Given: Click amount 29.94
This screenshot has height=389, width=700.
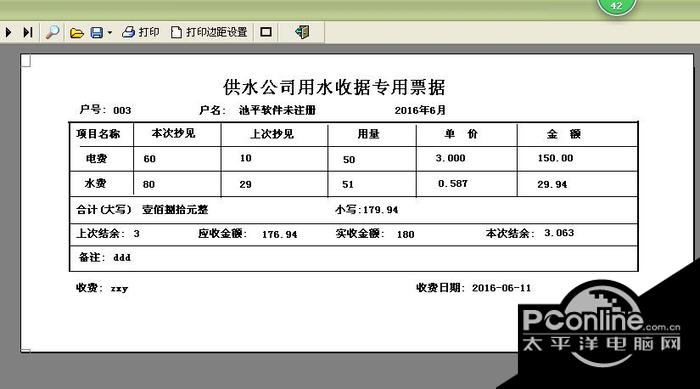Looking at the screenshot, I should (552, 184).
